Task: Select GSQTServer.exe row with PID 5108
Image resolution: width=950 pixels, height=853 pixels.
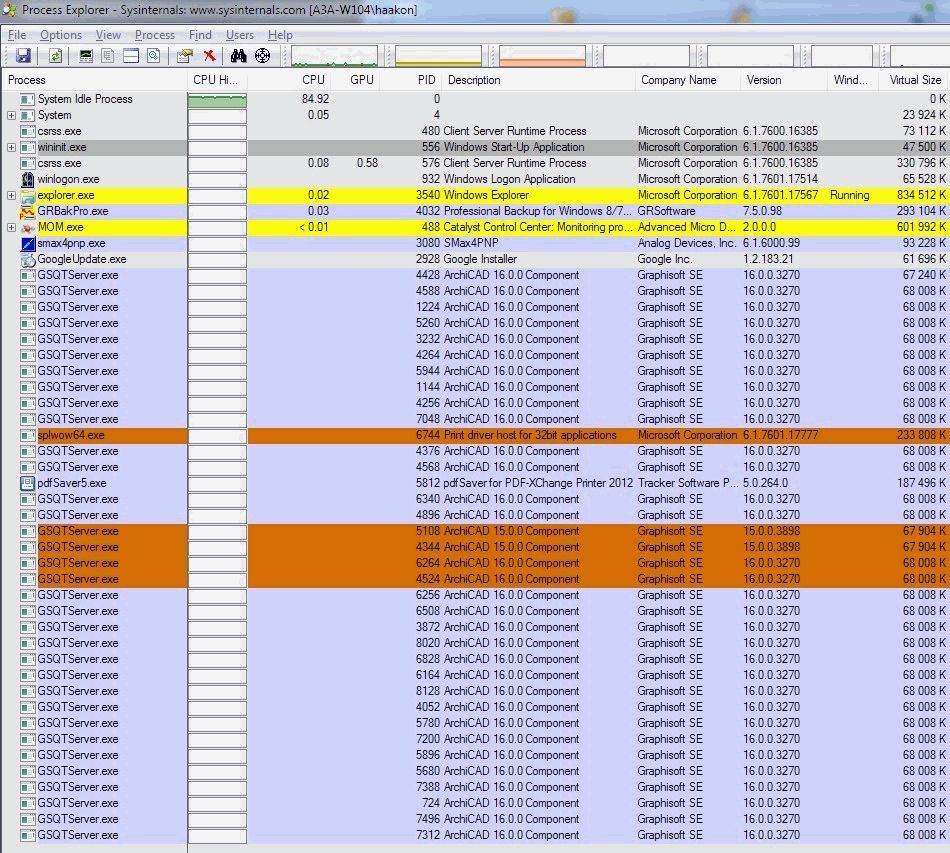Action: 475,531
